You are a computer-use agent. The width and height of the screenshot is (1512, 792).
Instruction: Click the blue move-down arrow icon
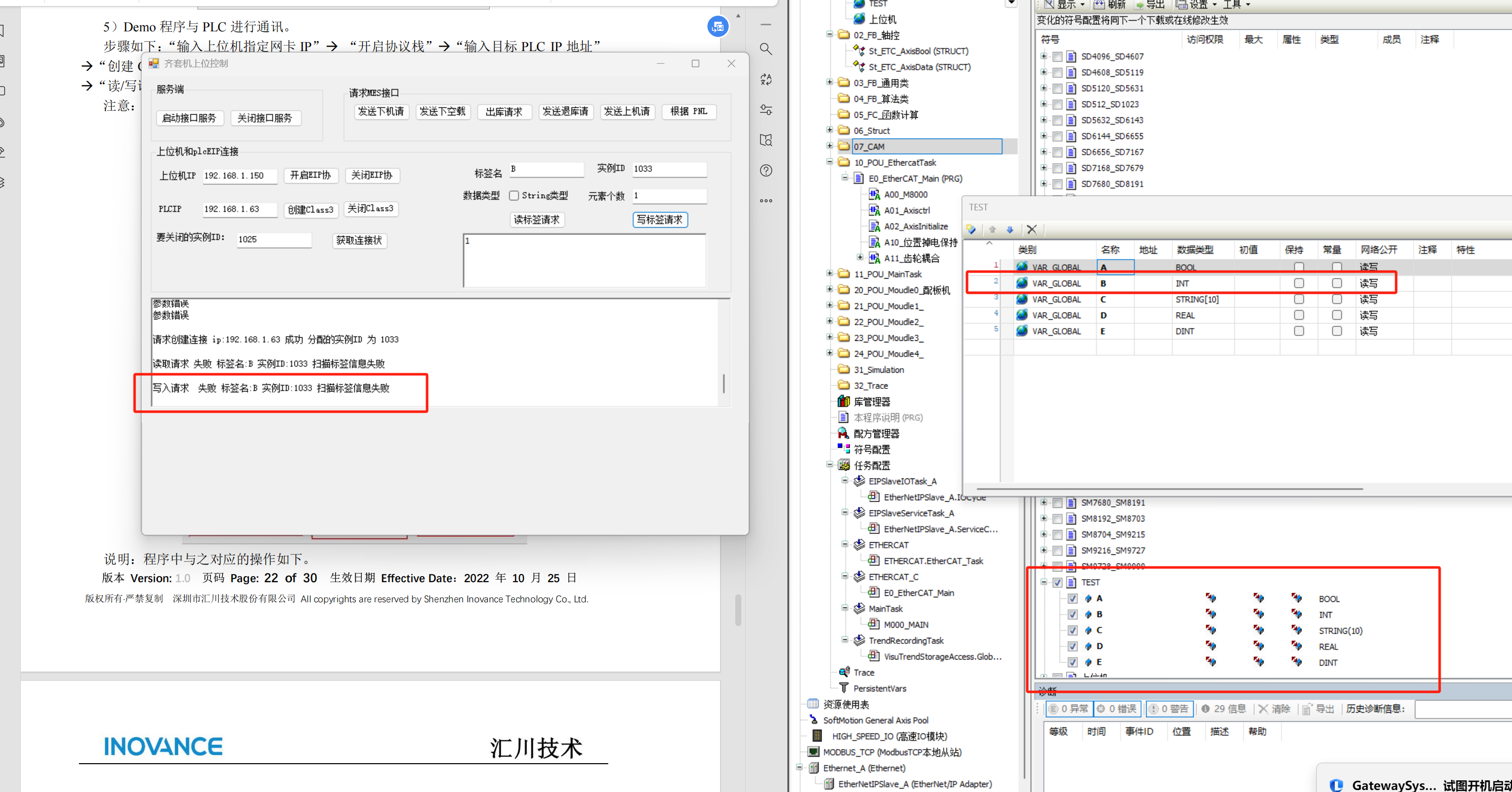coord(1010,230)
